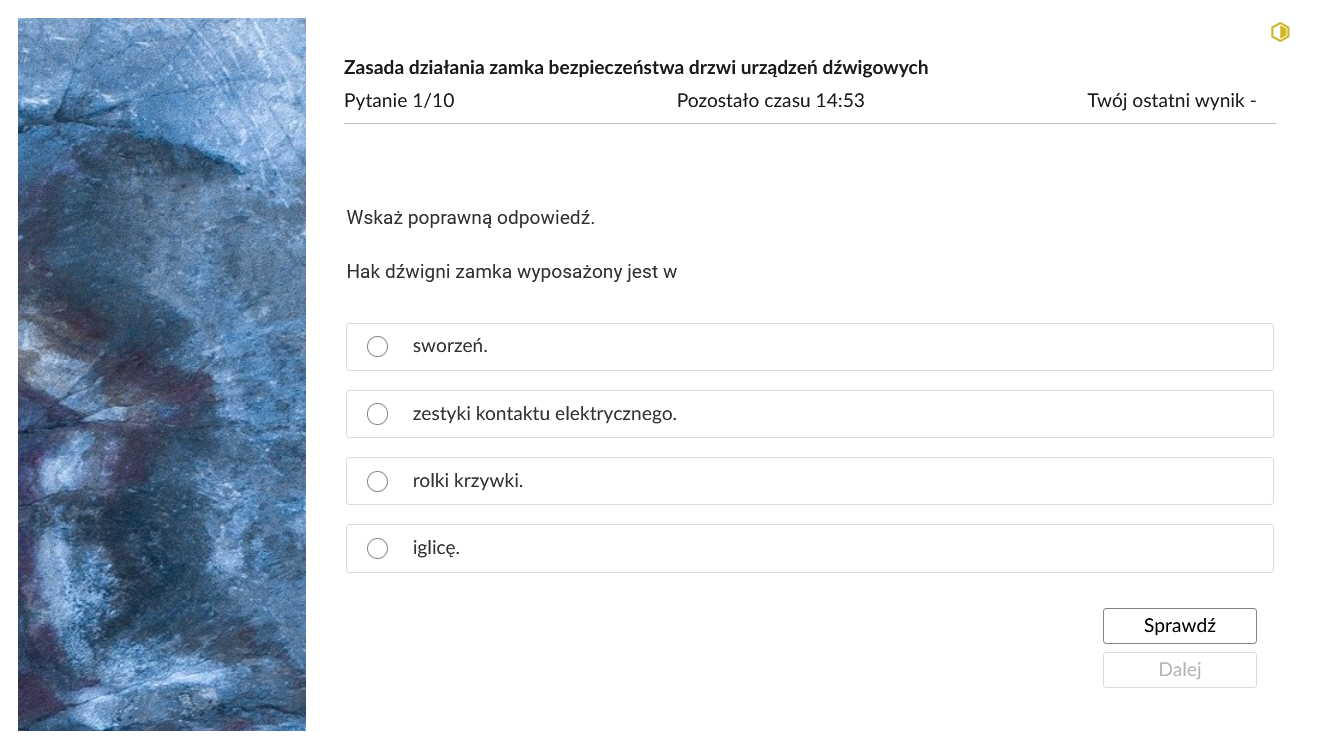Viewport: 1333px width, 747px height.
Task: Select the radio button for "sworzeń"
Action: 377,346
